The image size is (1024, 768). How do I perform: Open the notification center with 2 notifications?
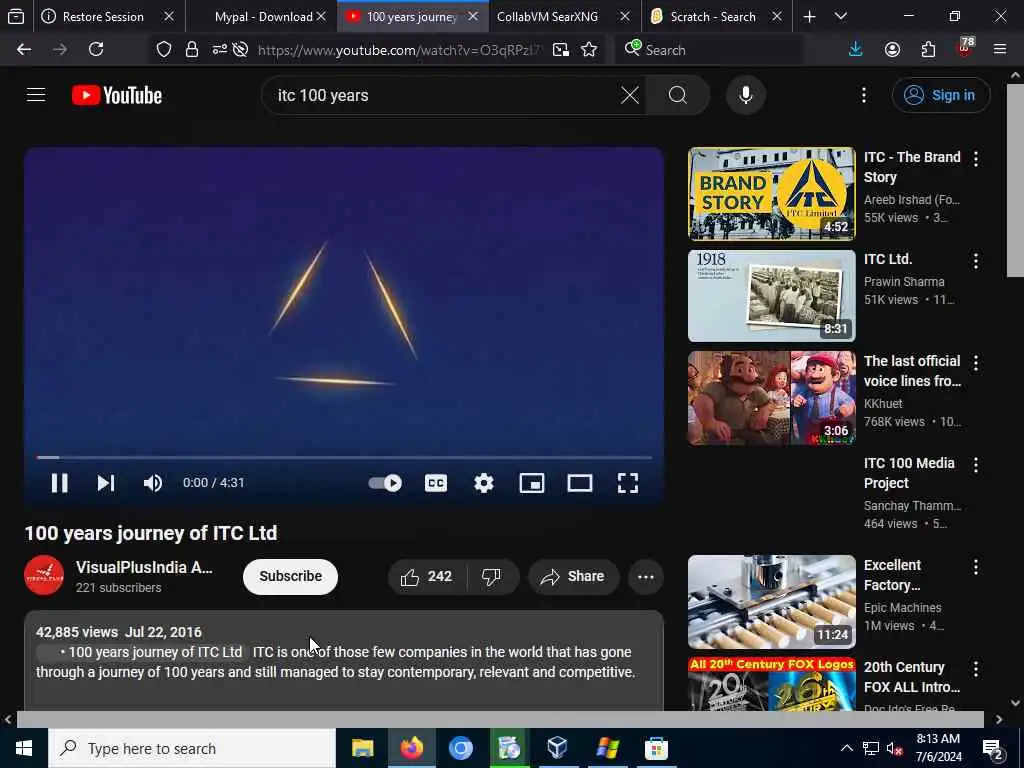[x=993, y=748]
